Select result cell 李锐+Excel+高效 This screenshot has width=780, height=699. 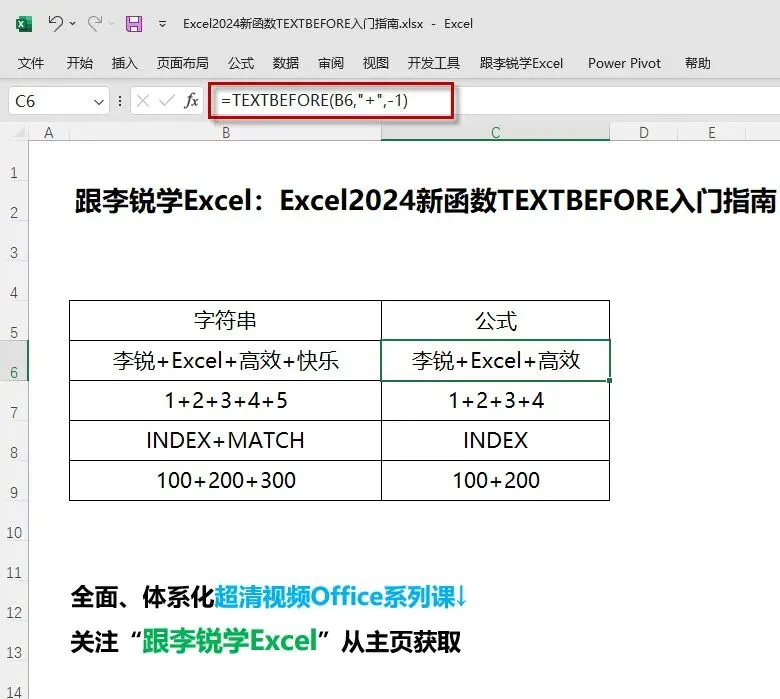495,361
